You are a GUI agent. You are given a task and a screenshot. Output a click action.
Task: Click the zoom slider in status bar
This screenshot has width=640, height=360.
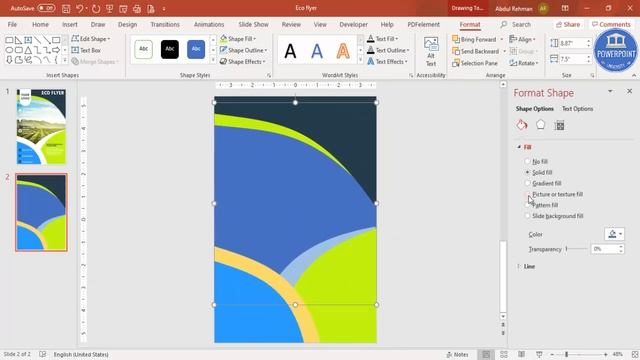click(x=579, y=355)
